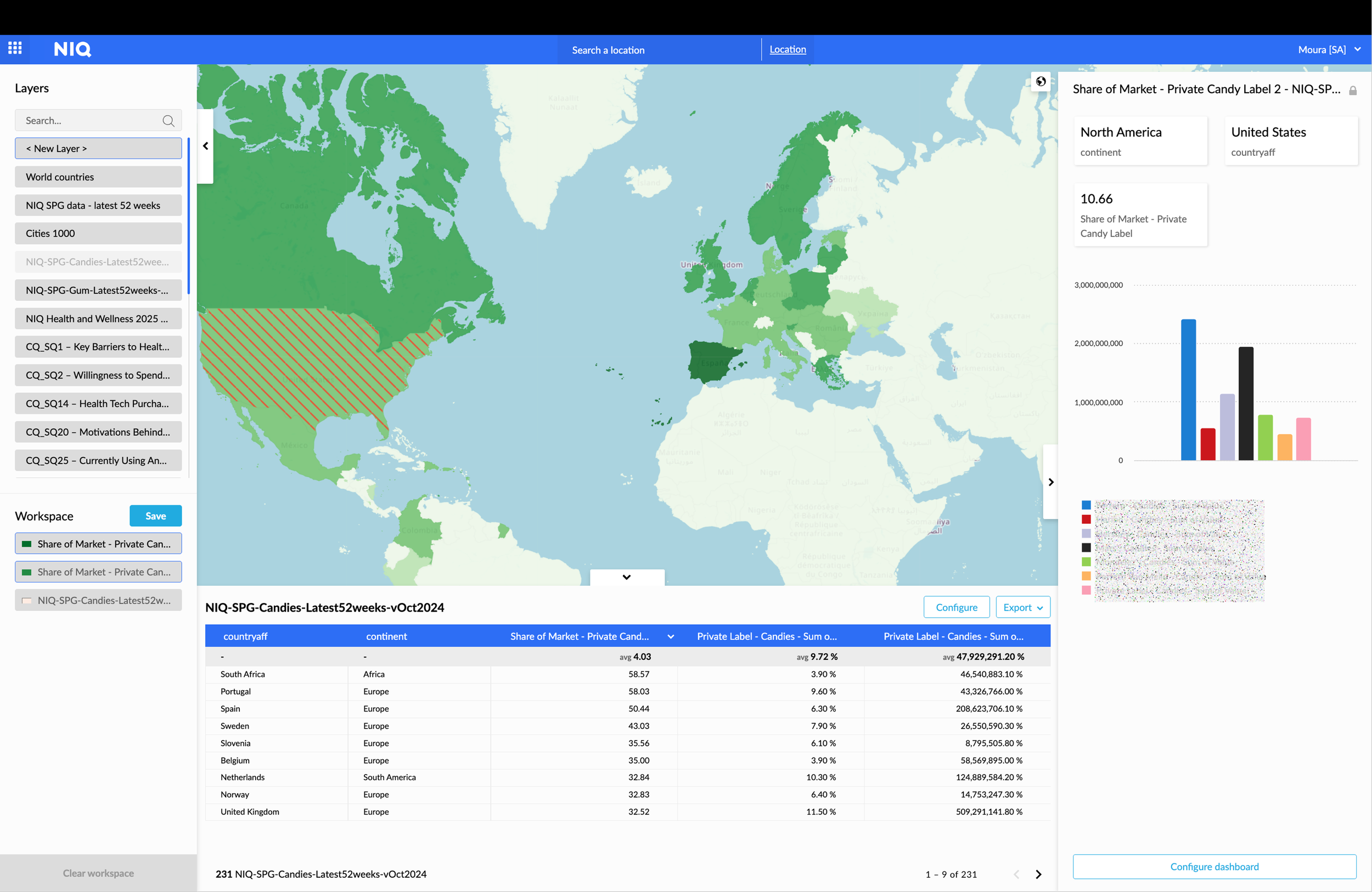This screenshot has width=1372, height=892.
Task: Click the search magnifier icon in Layers
Action: 168,121
